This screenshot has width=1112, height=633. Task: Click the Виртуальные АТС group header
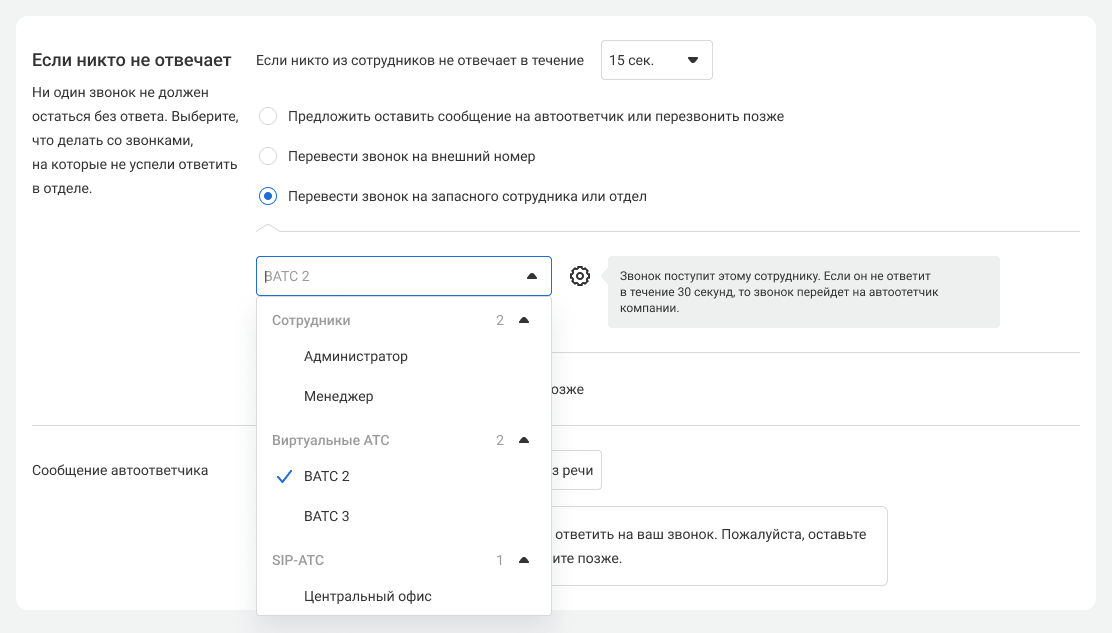(x=330, y=441)
